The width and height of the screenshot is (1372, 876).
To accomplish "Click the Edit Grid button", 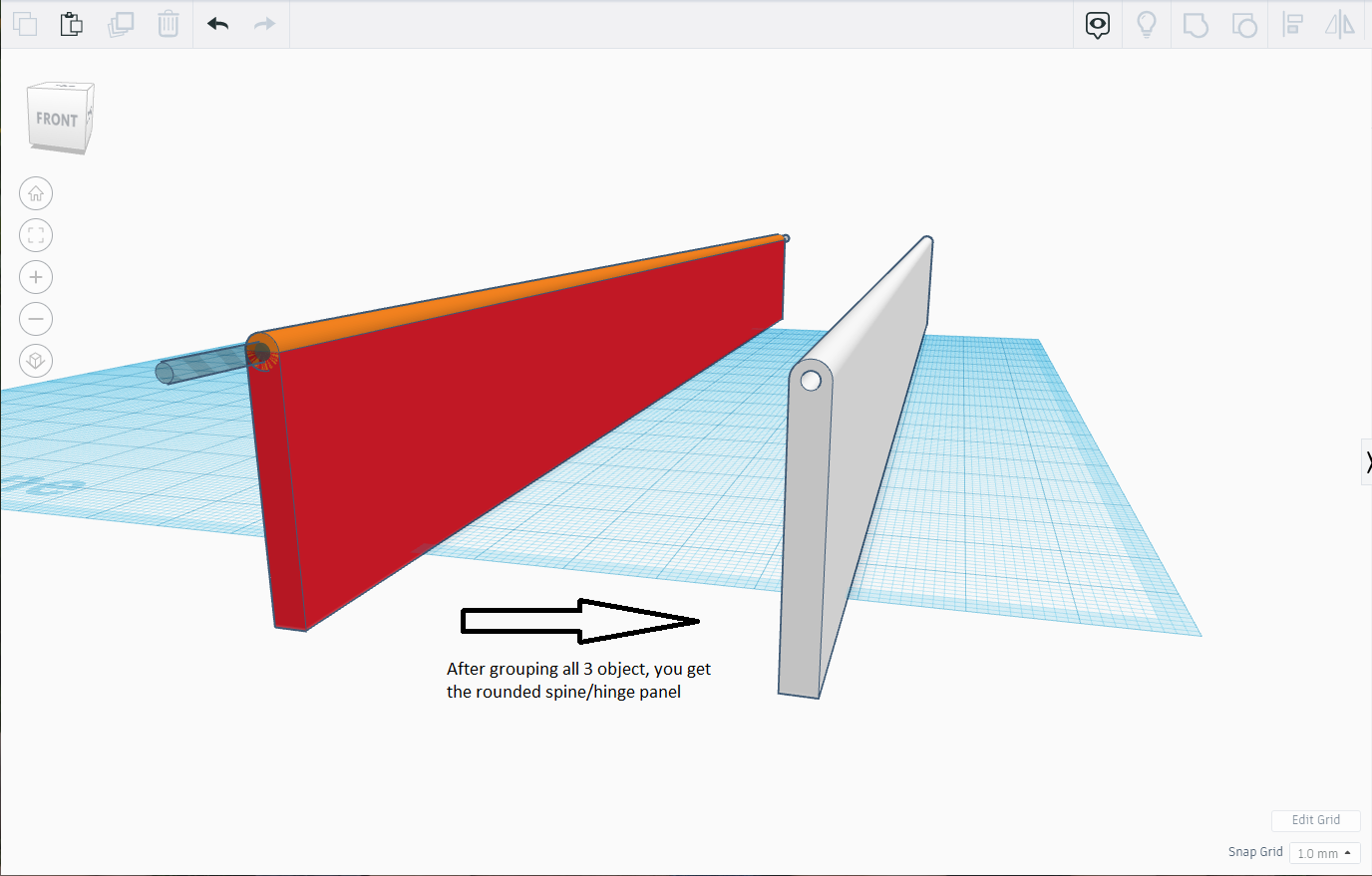I will (x=1316, y=820).
